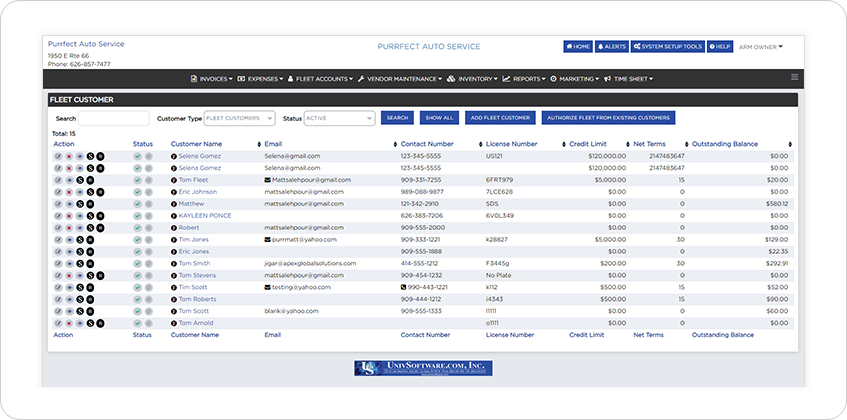The width and height of the screenshot is (847, 420).
Task: Click the UnivSoftware.com footer banner
Action: click(424, 368)
